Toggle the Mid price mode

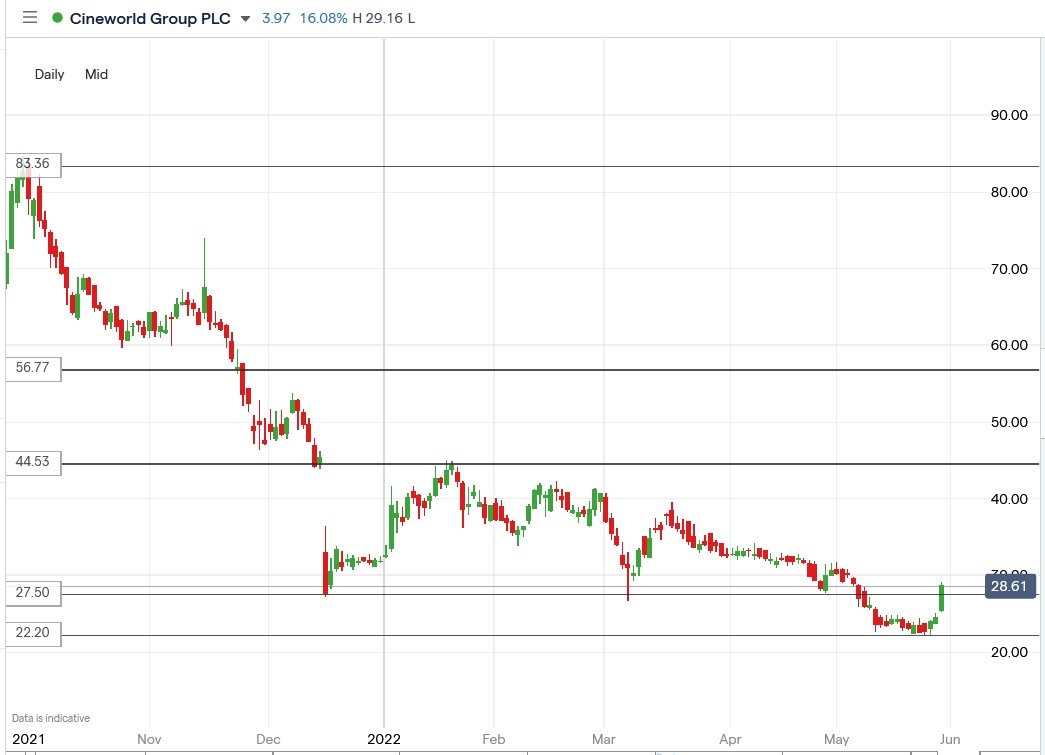click(96, 74)
